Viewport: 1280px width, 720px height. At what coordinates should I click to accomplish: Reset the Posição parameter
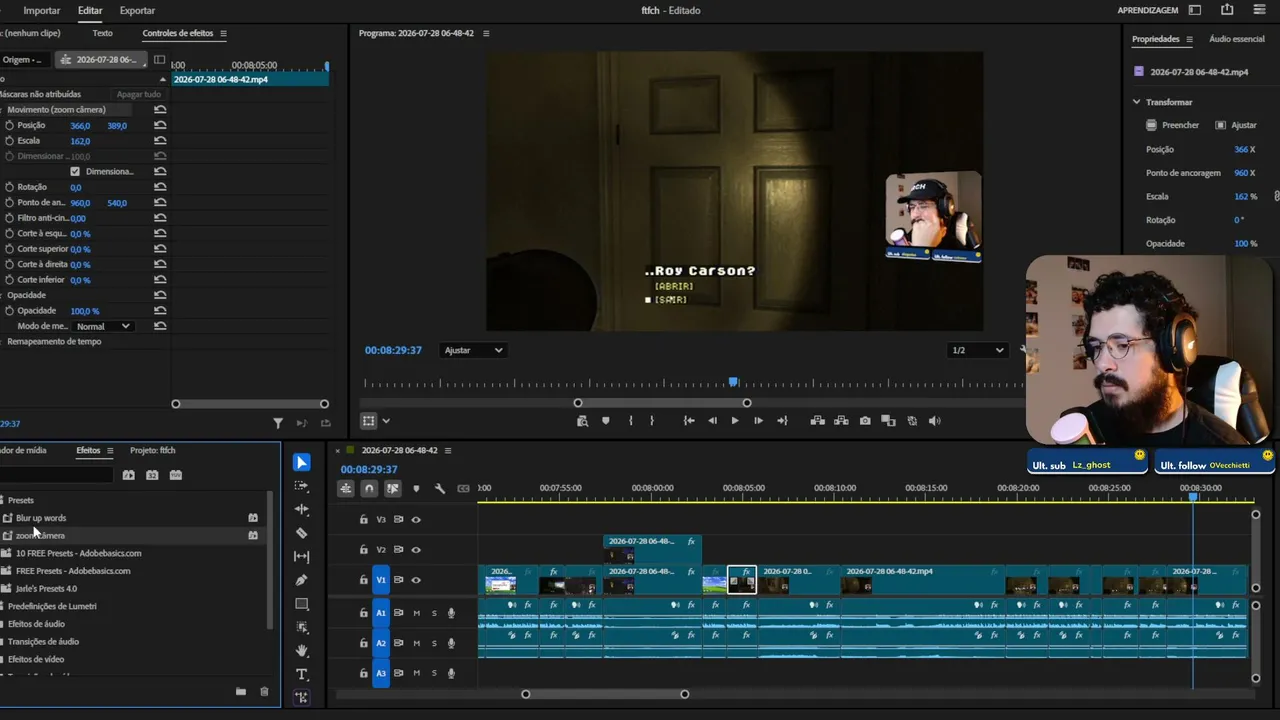(x=160, y=125)
